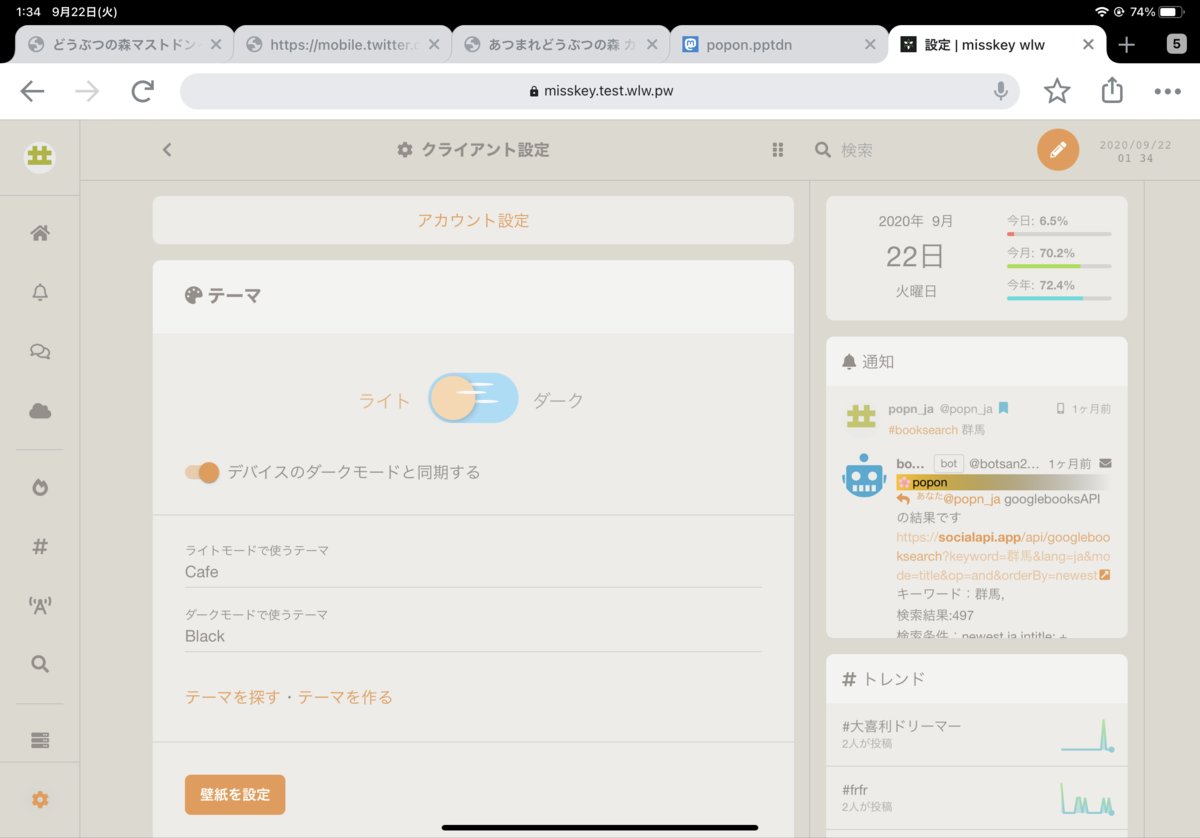Image resolution: width=1200 pixels, height=838 pixels.
Task: Open @popn_ja mention in bot reply
Action: [971, 498]
